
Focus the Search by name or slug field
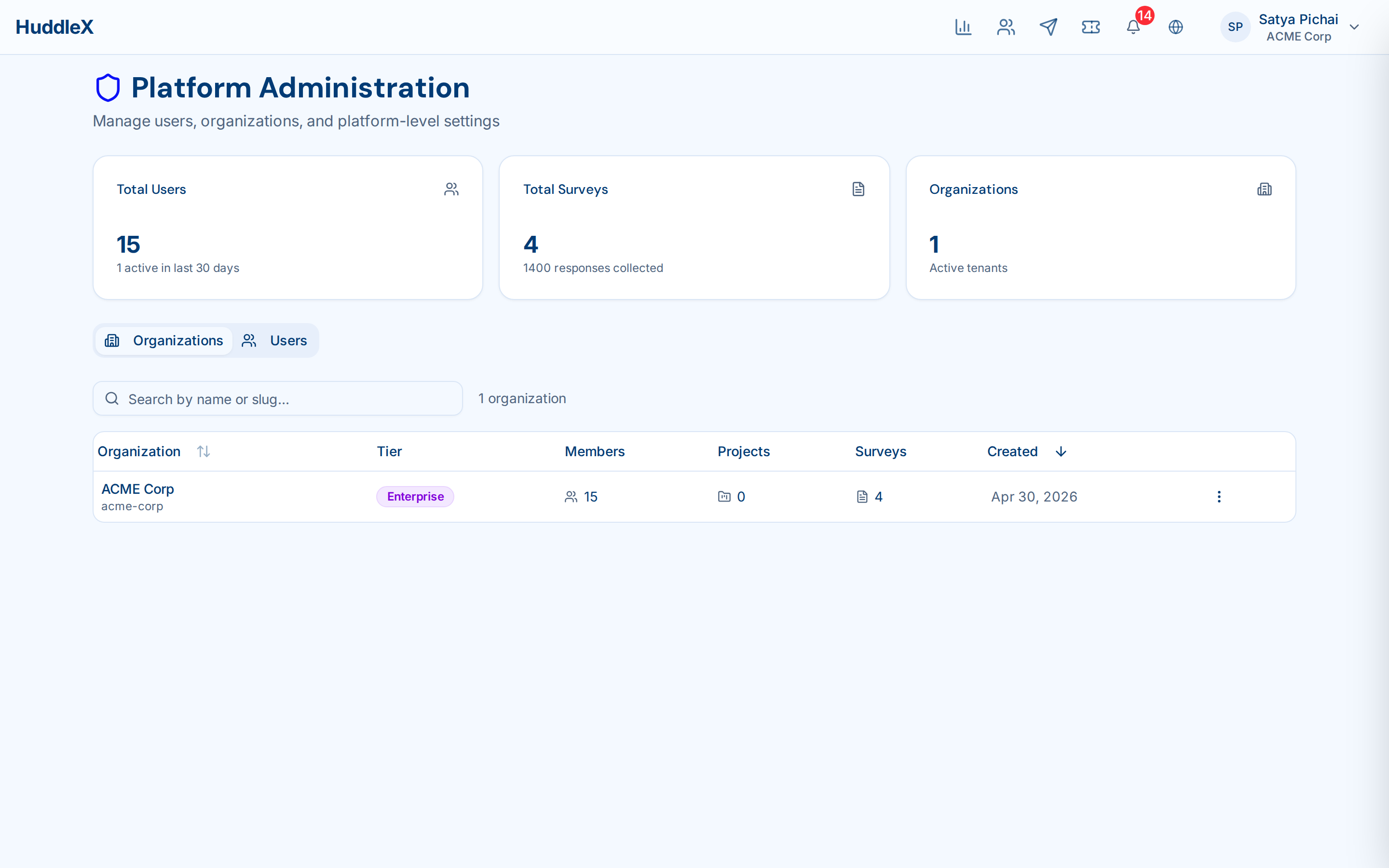[x=278, y=398]
